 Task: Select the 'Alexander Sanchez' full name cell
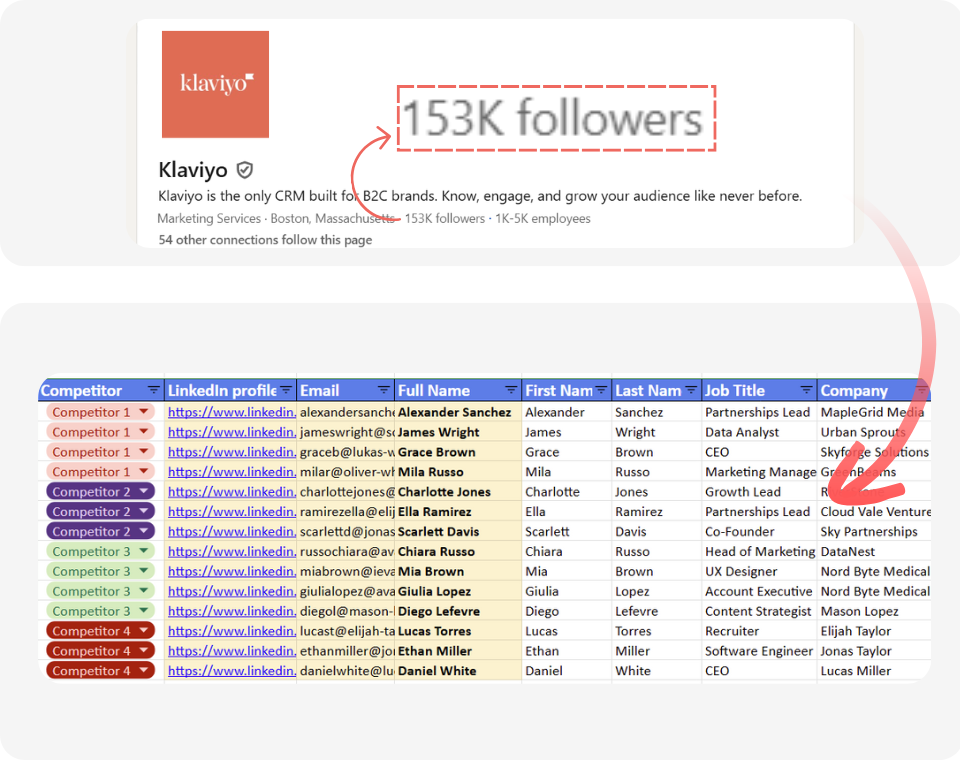click(458, 412)
